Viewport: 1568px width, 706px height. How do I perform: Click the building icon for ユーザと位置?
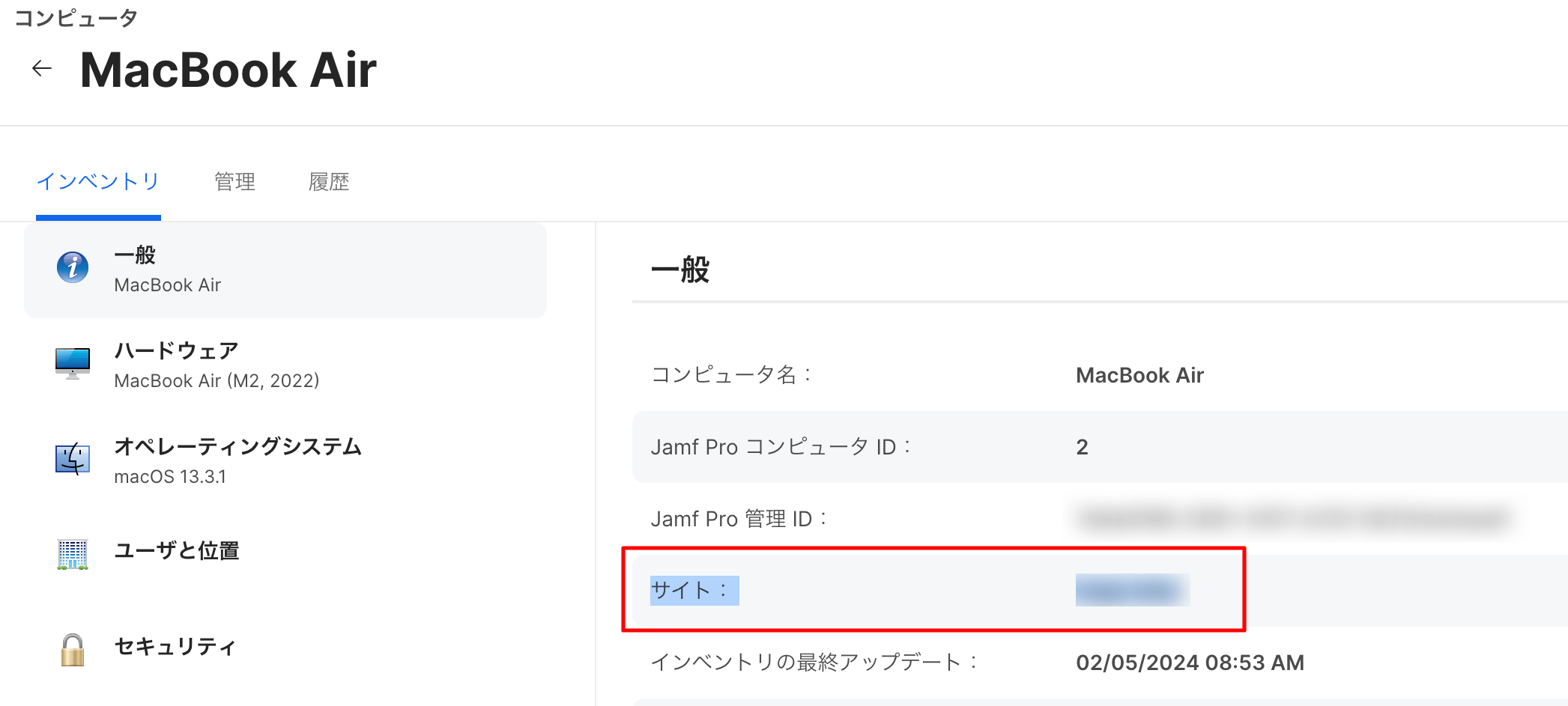pyautogui.click(x=73, y=555)
